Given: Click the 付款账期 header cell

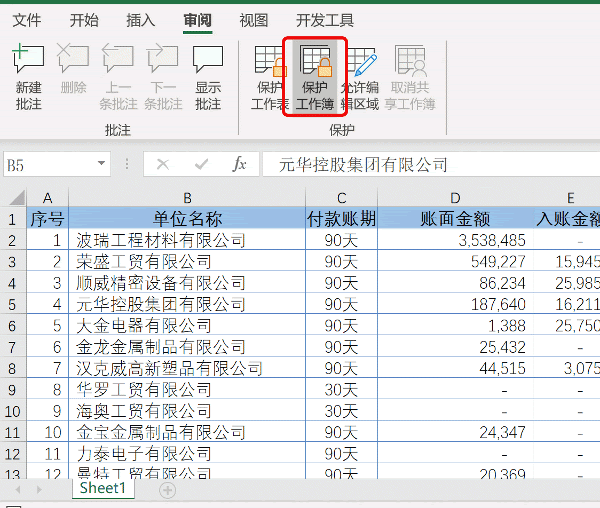Looking at the screenshot, I should [x=341, y=219].
